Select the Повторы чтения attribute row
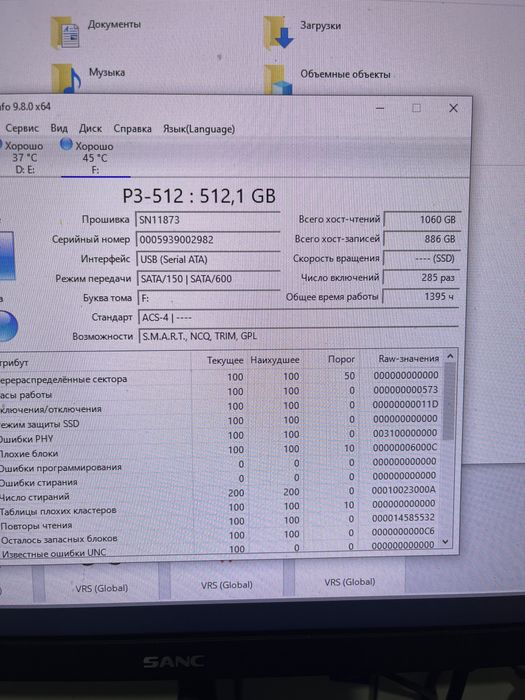Viewport: 525px width, 700px height. (x=221, y=522)
